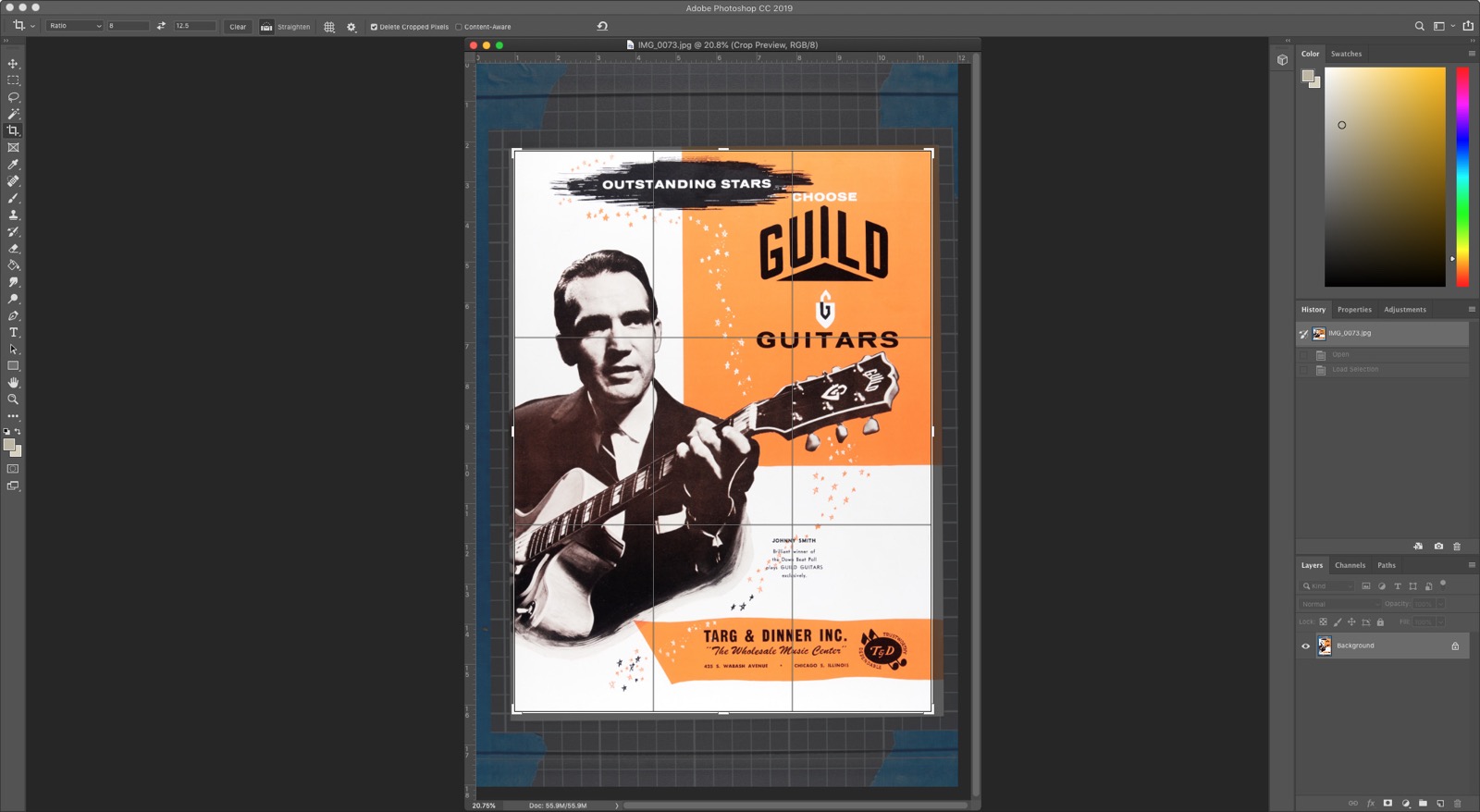
Task: Click the Clear button in options bar
Action: [x=238, y=27]
